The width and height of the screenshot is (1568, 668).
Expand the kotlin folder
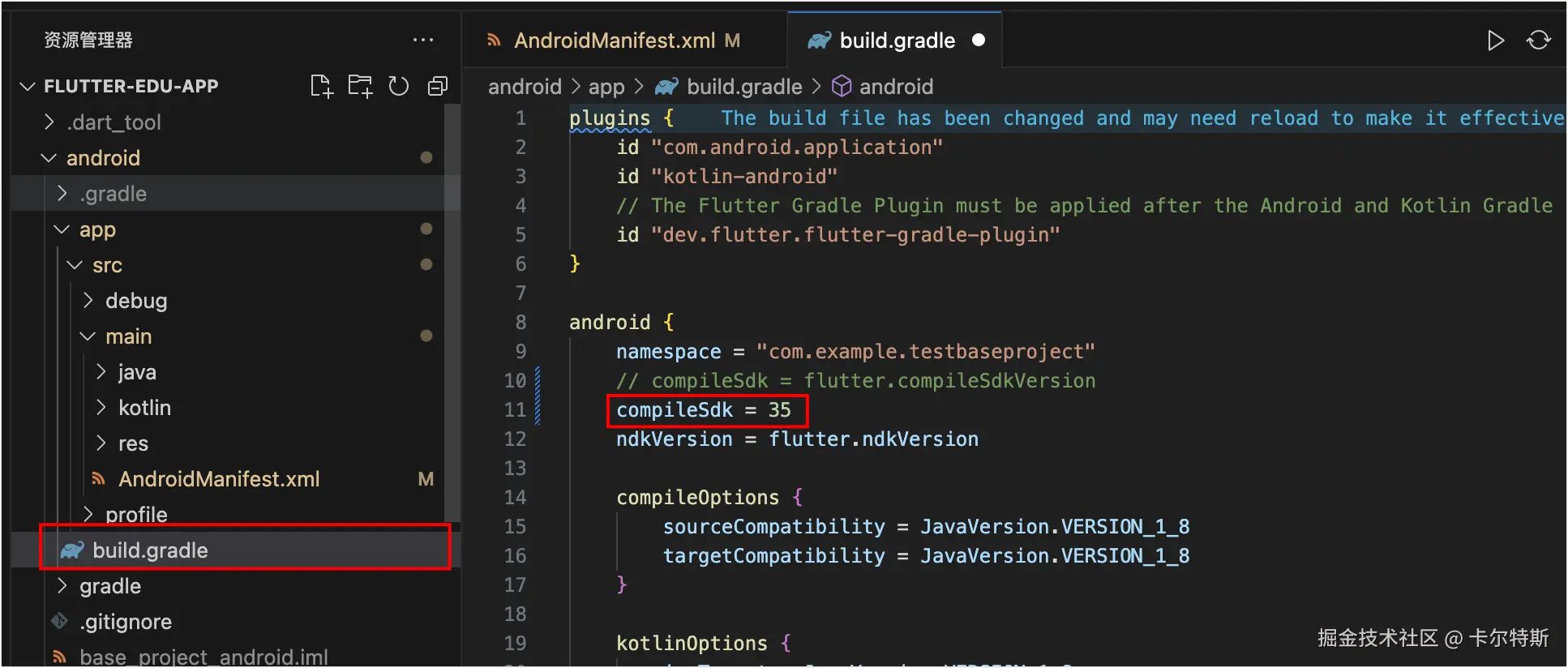101,407
